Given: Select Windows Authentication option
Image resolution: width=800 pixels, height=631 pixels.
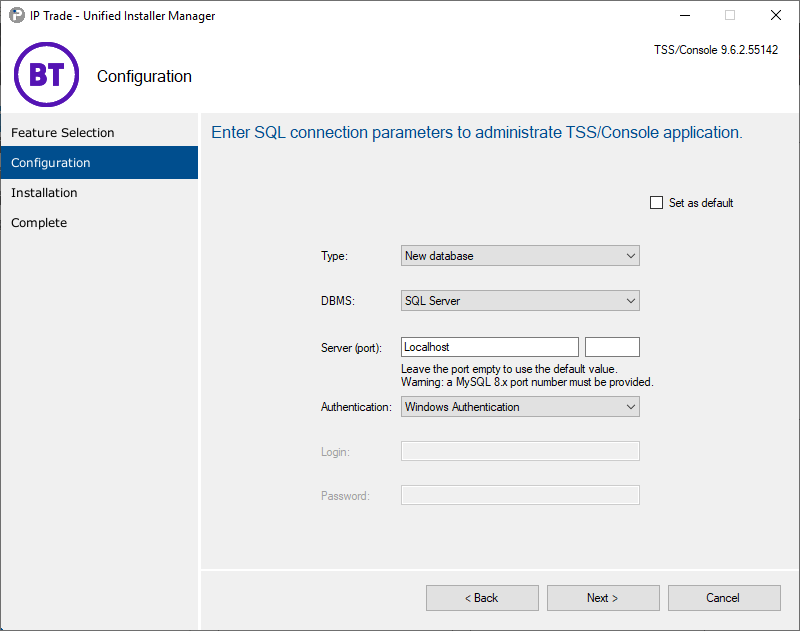Looking at the screenshot, I should point(520,406).
